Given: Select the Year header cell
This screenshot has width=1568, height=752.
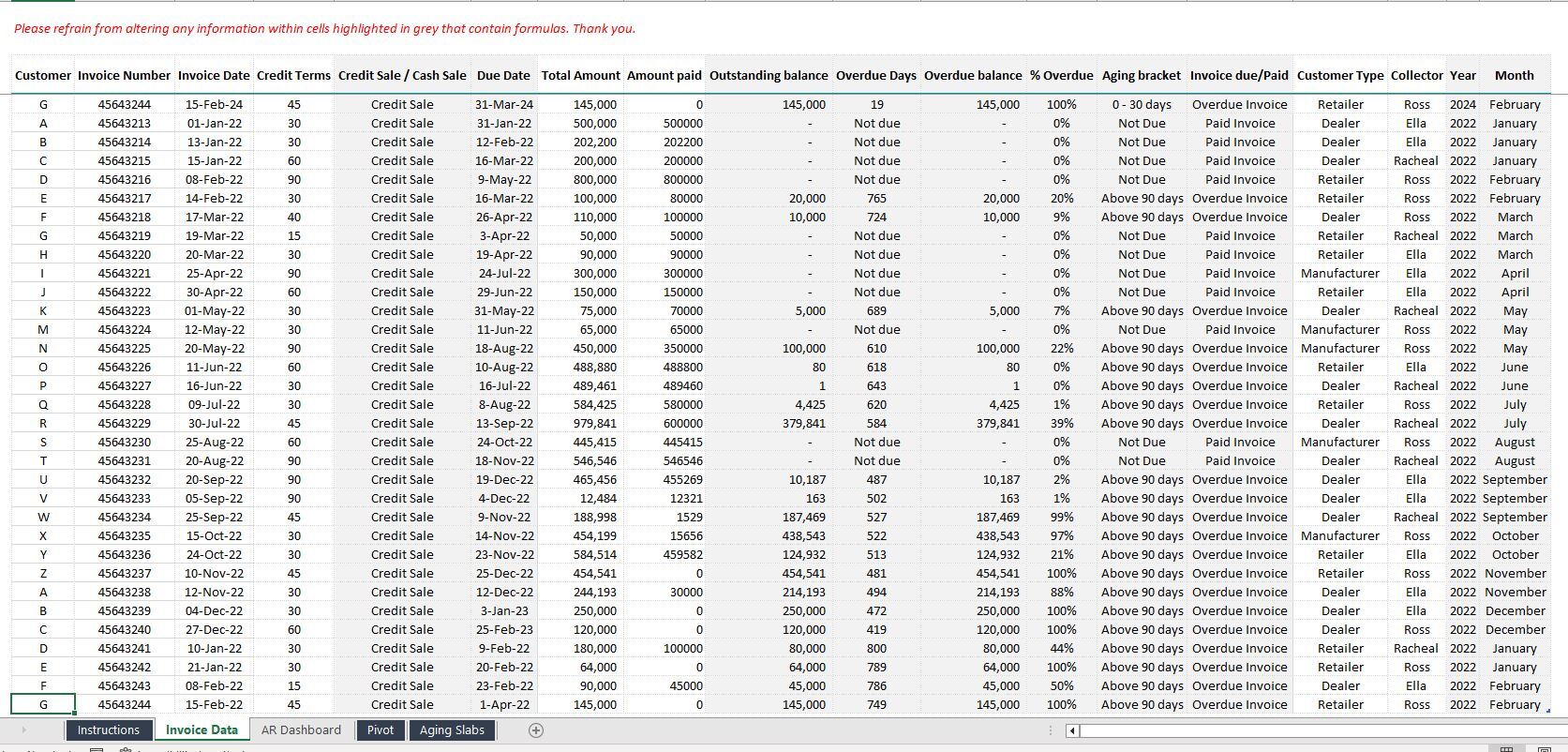Looking at the screenshot, I should click(x=1463, y=75).
